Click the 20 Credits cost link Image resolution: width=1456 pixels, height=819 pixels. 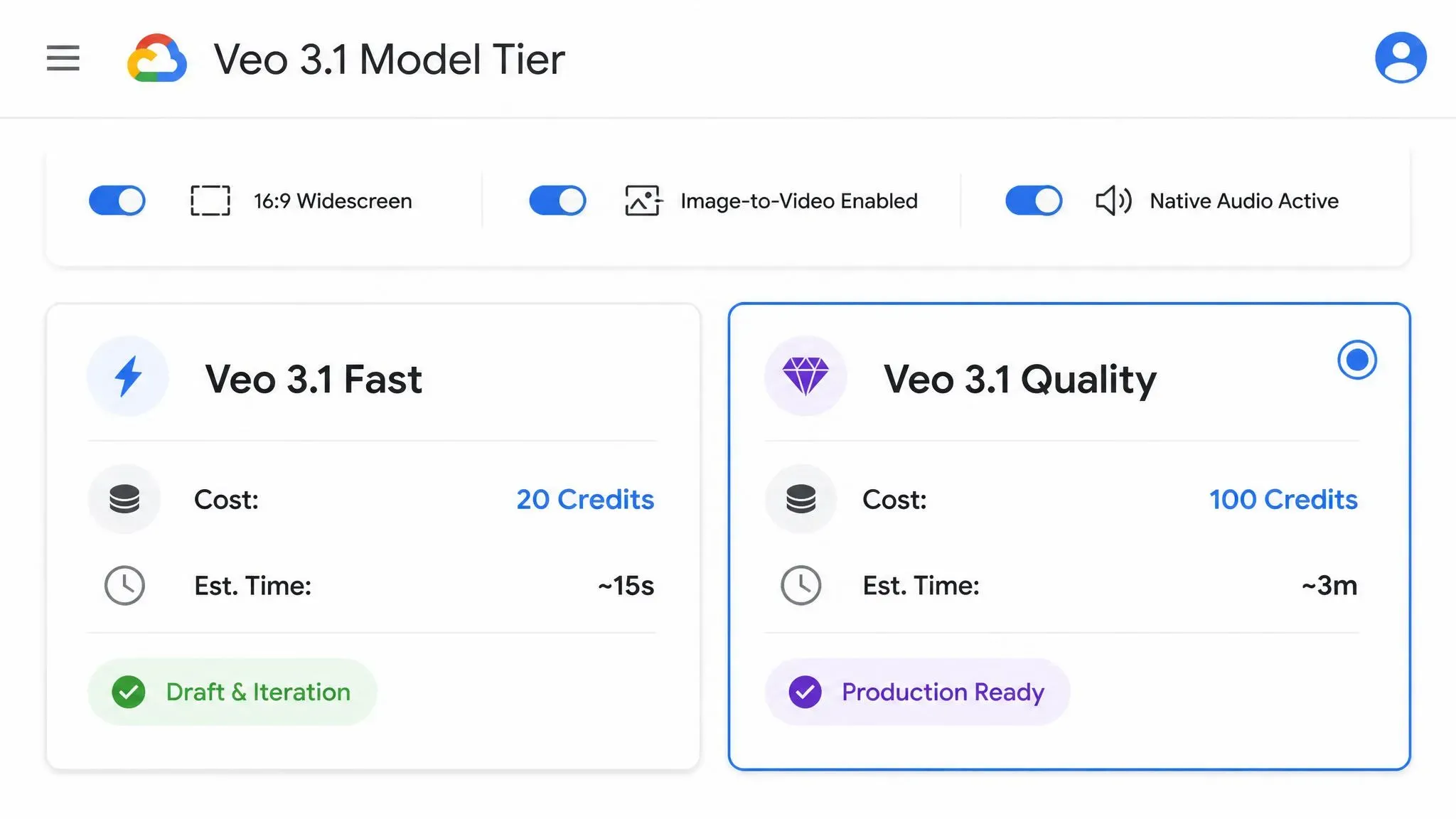click(585, 499)
